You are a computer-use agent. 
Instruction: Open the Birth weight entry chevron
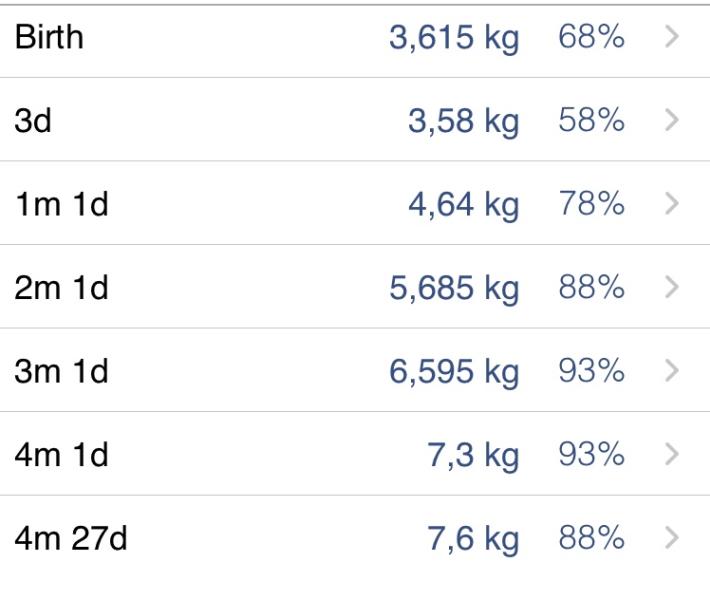[672, 37]
